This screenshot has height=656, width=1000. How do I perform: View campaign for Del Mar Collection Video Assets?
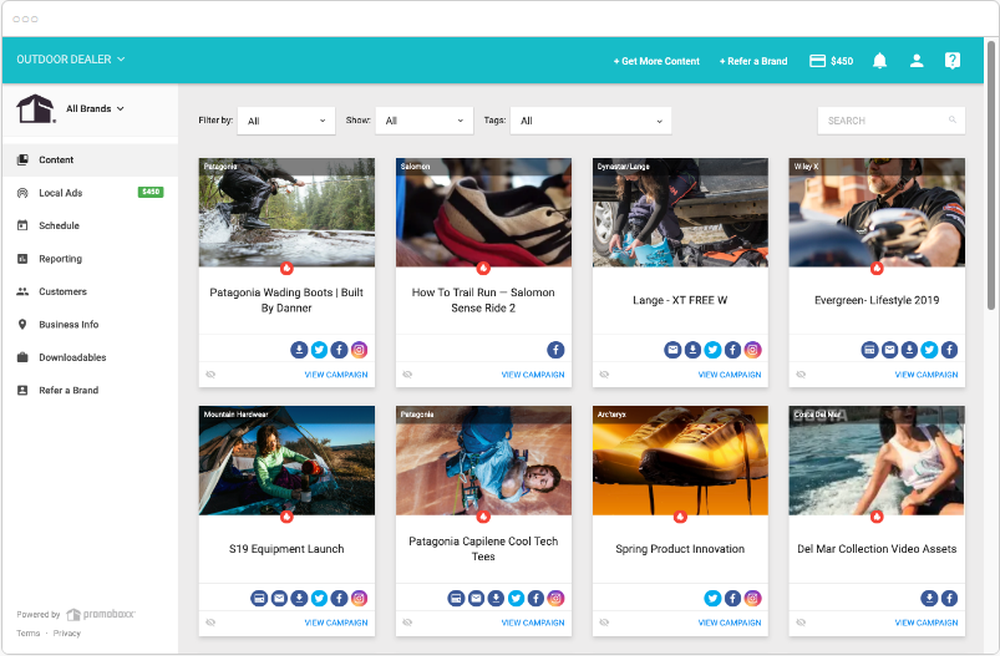tap(926, 623)
